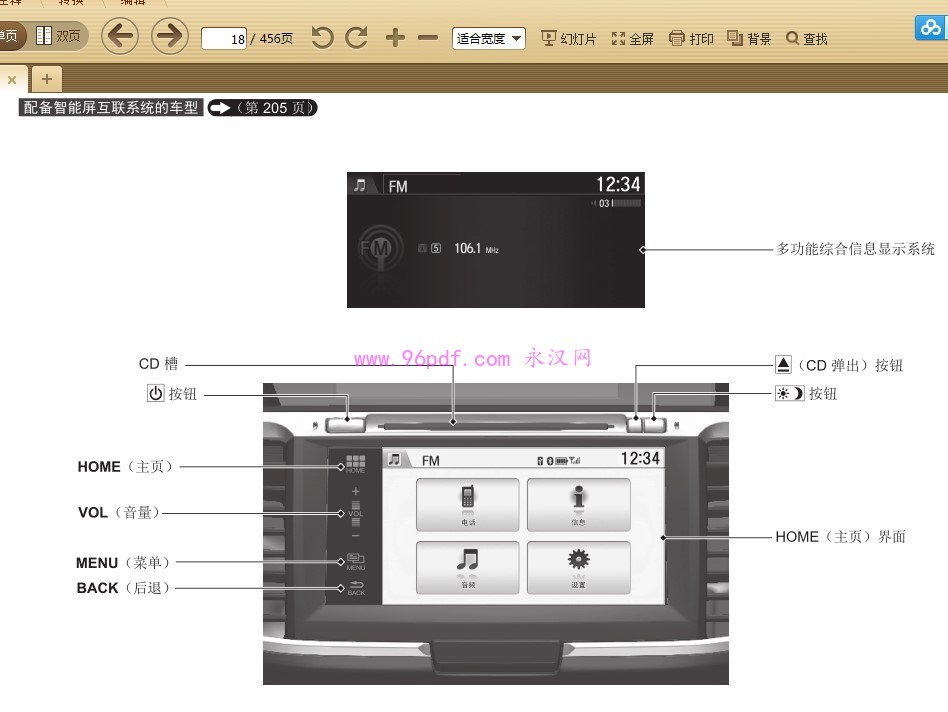
Task: Switch to double-page view (双页)
Action: [x=58, y=37]
